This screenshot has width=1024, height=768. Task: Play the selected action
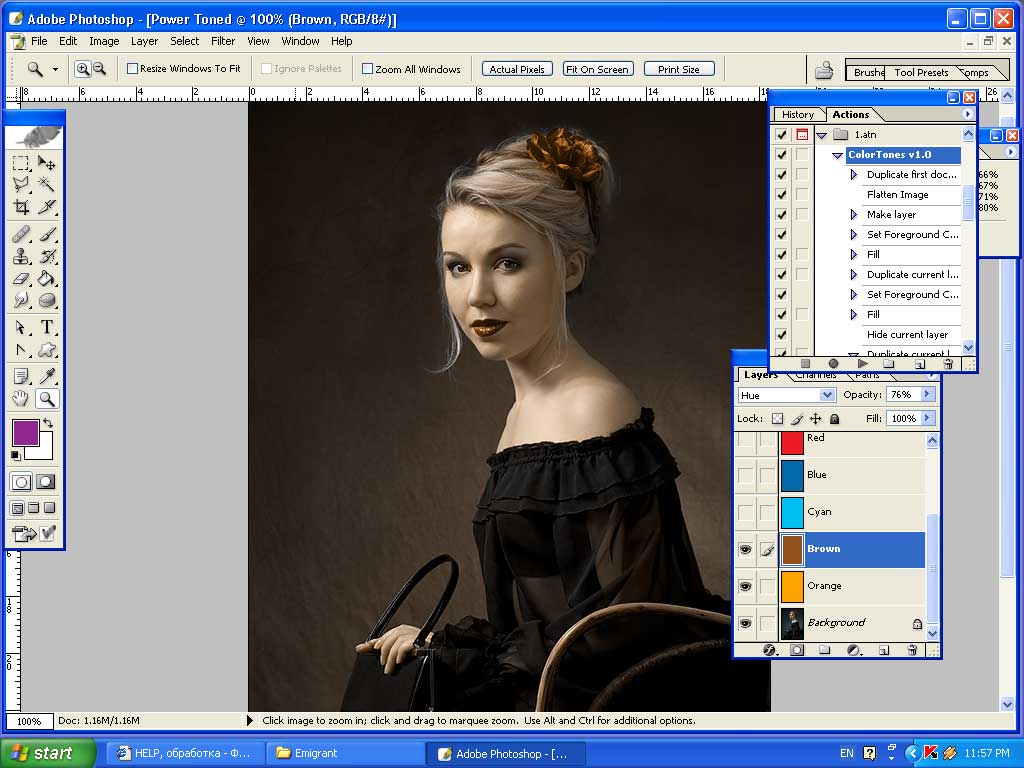click(x=863, y=364)
